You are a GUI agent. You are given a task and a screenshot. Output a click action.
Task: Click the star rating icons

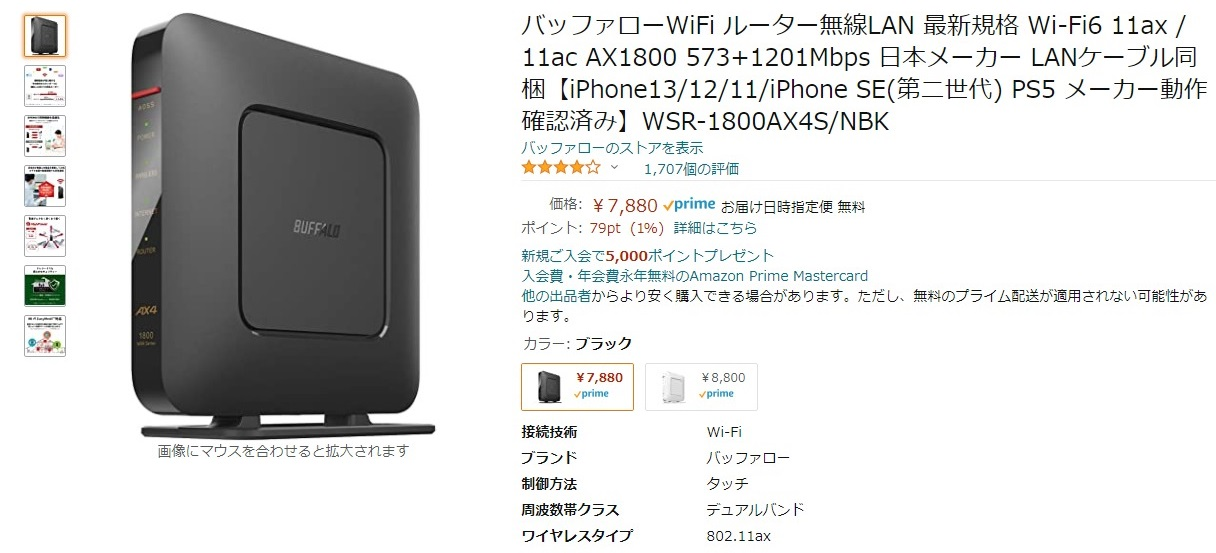pos(562,168)
